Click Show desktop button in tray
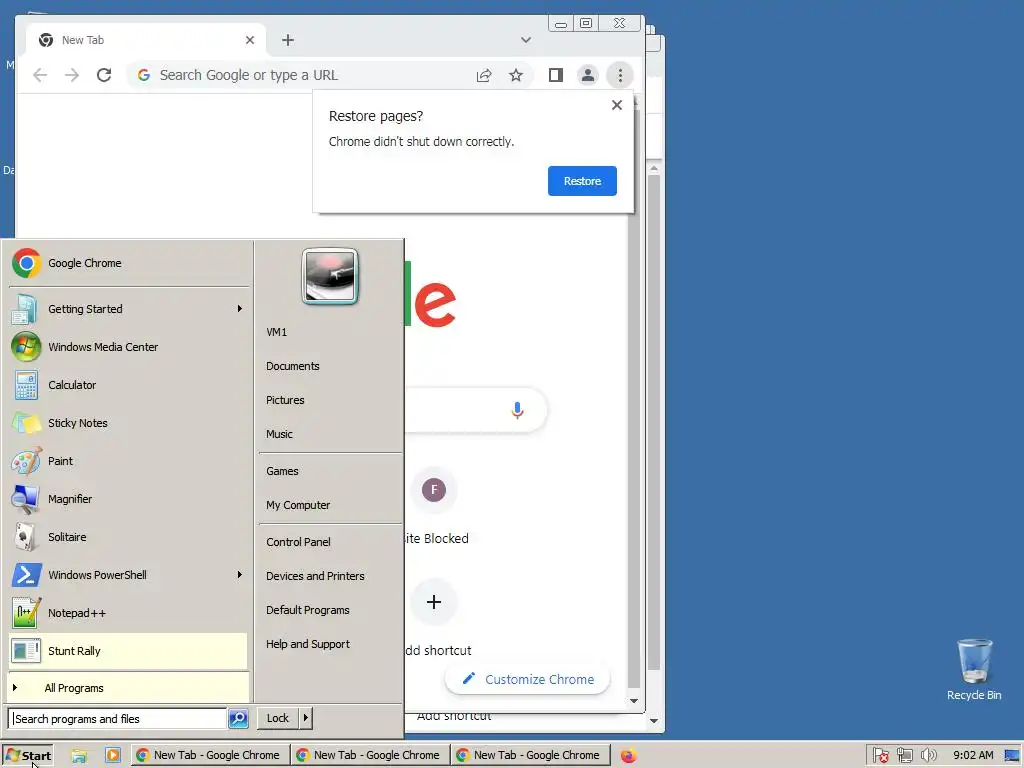 pyautogui.click(x=1012, y=756)
